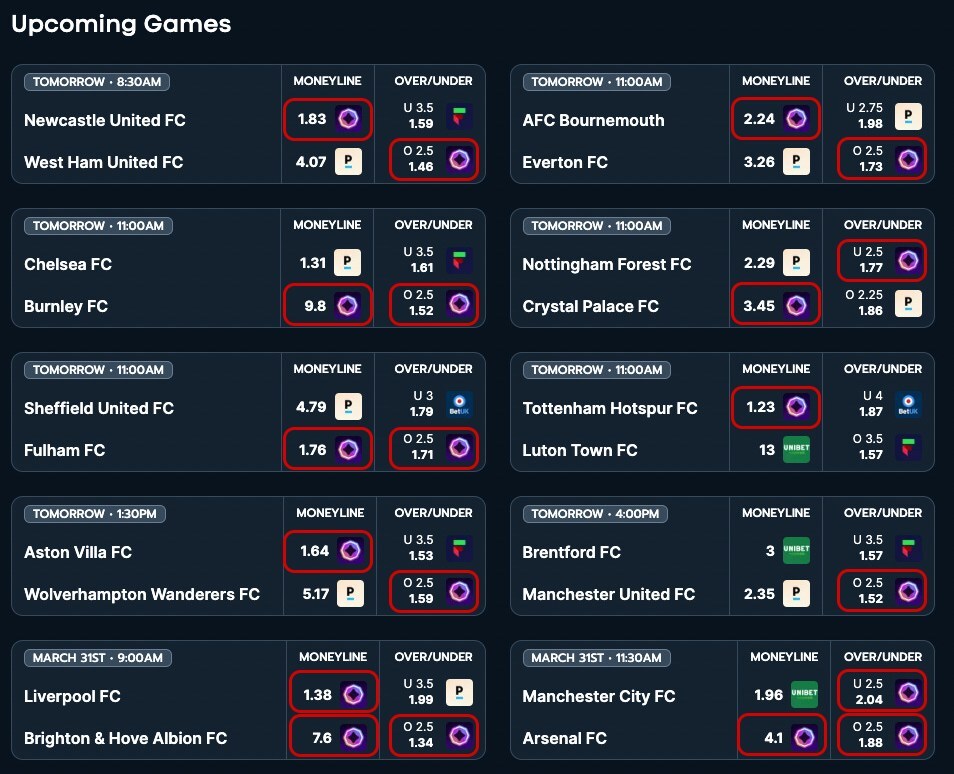
Task: Click the Tomorrow 8:30AM time badge
Action: point(97,82)
